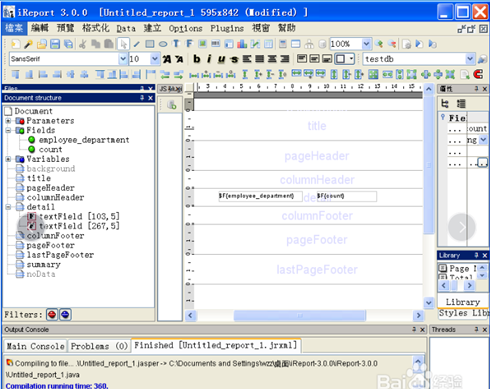Toggle underline text formatting
The height and width of the screenshot is (389, 490).
click(x=221, y=59)
